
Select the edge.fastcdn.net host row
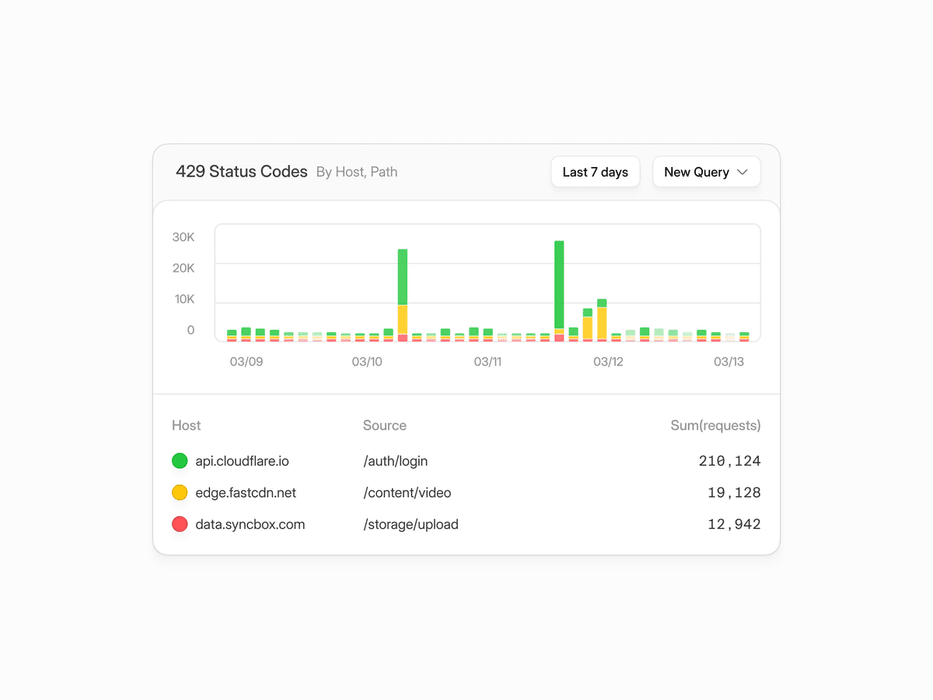click(466, 492)
